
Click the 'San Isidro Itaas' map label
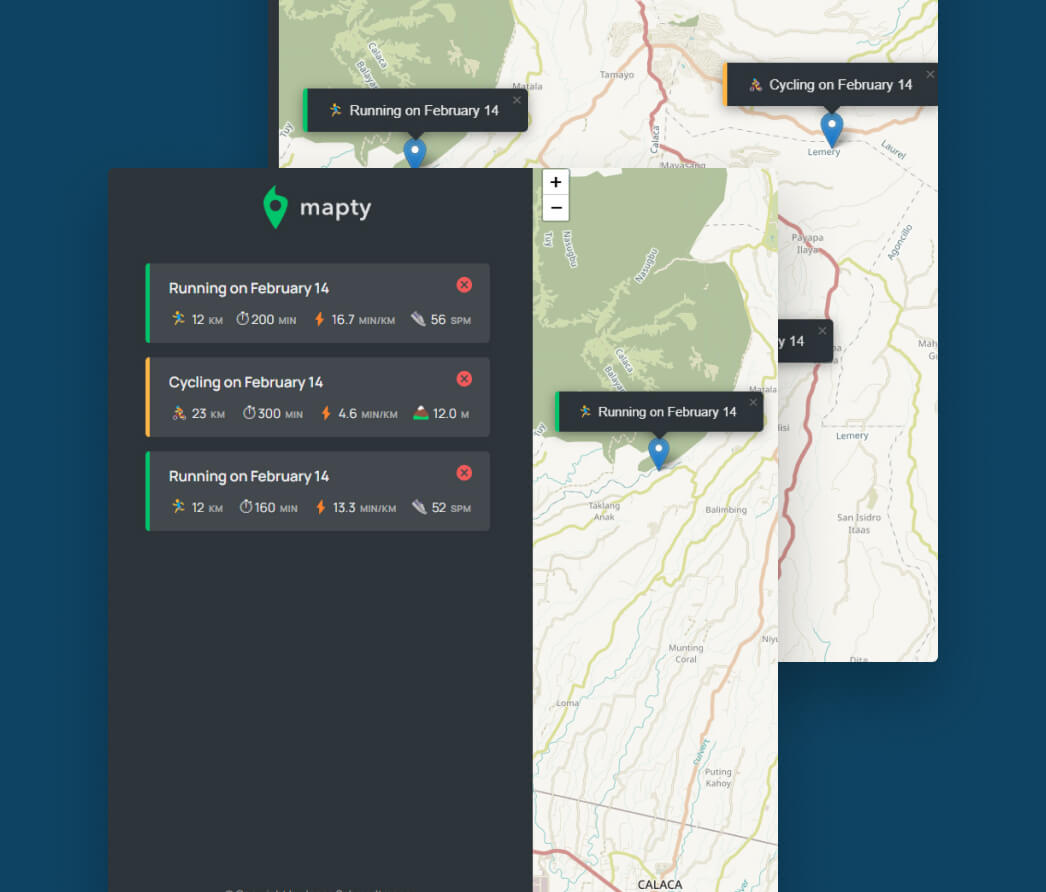click(x=859, y=523)
